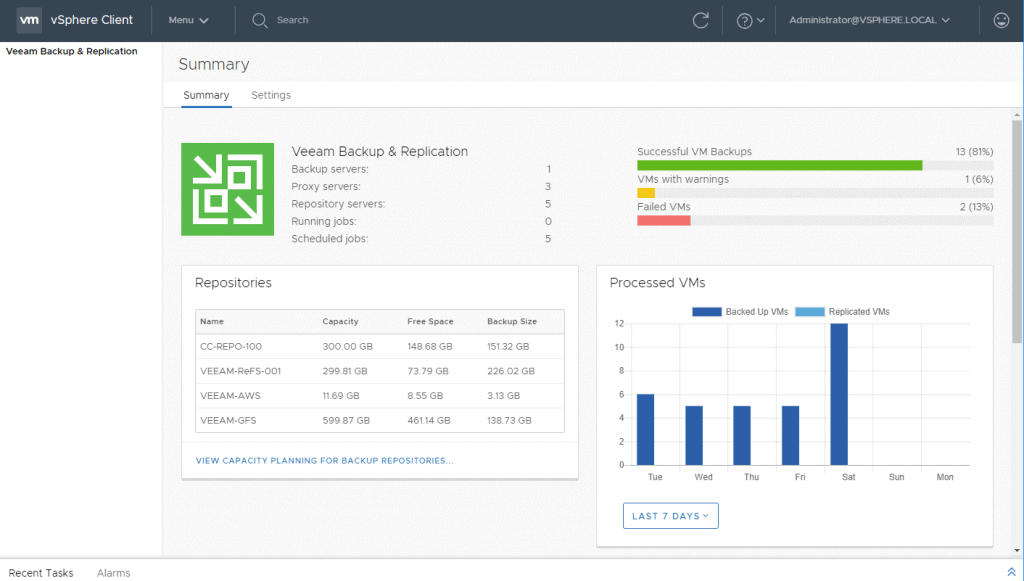Click the VMware vm logo icon
The width and height of the screenshot is (1024, 581).
(29, 20)
